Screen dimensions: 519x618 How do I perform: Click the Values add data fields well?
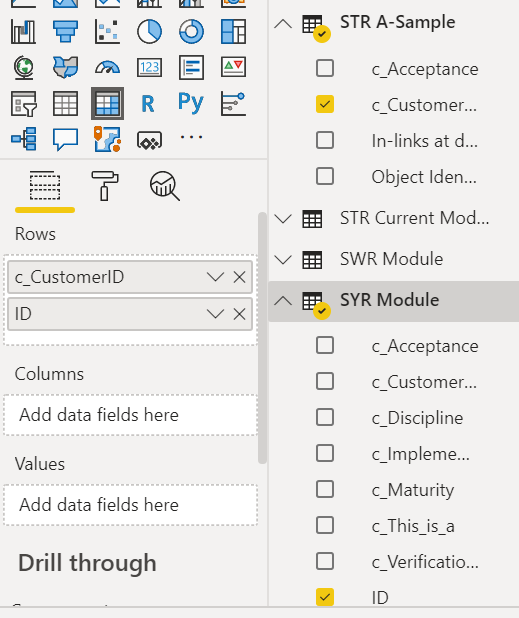coord(130,505)
